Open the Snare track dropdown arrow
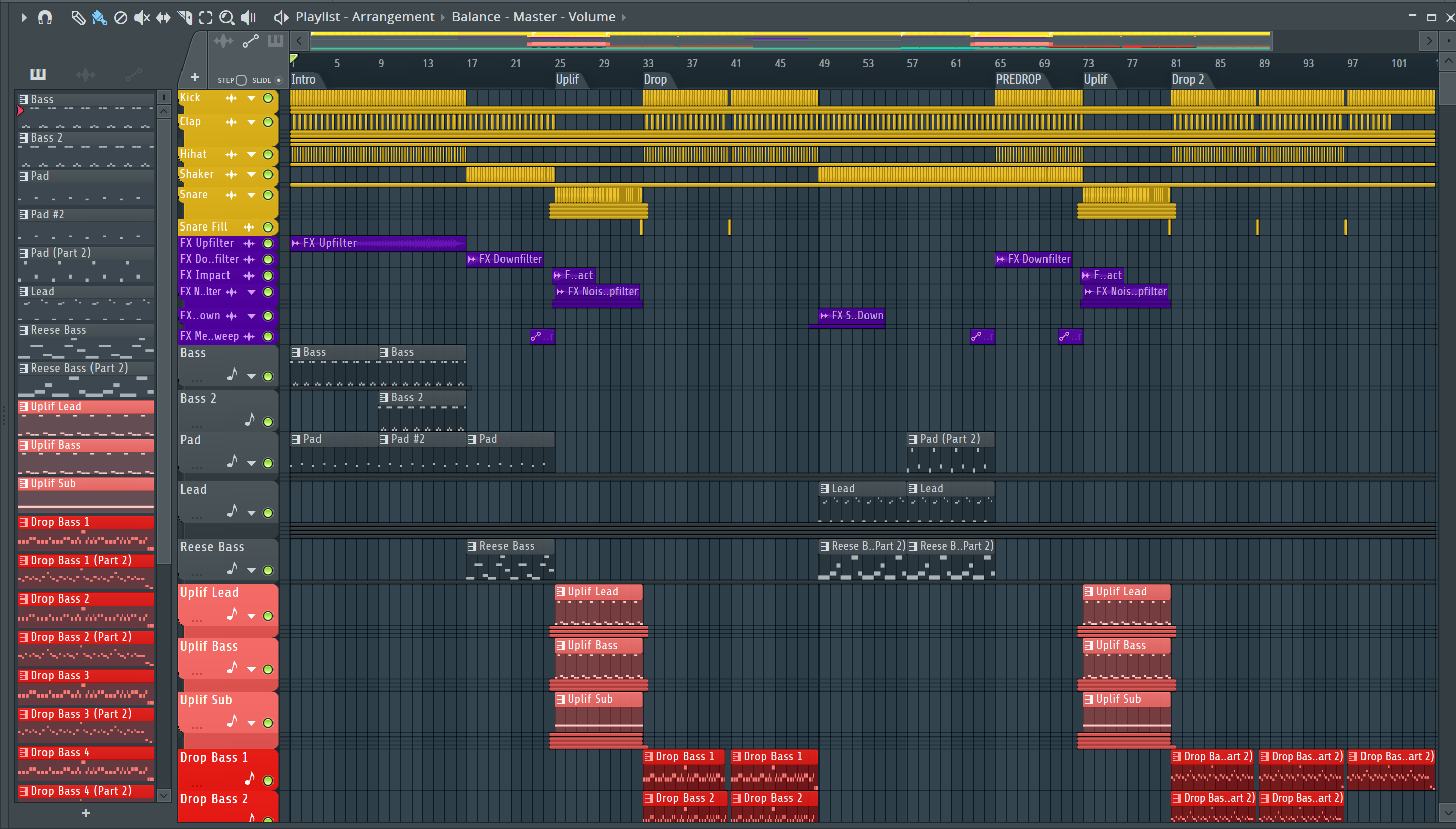This screenshot has height=829, width=1456. (x=251, y=195)
